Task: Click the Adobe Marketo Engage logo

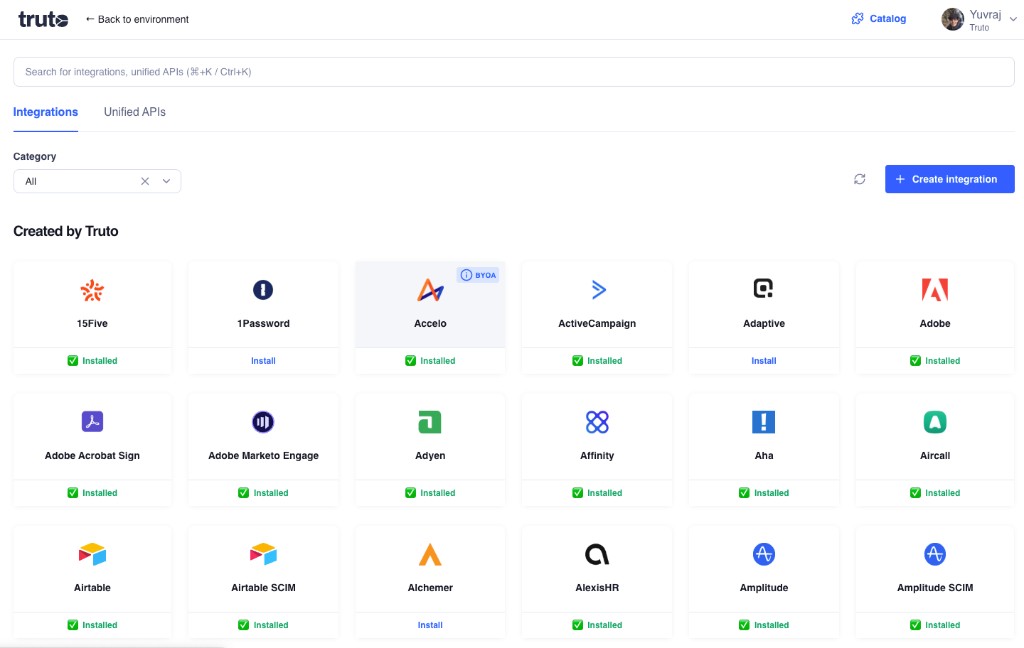Action: 263,422
